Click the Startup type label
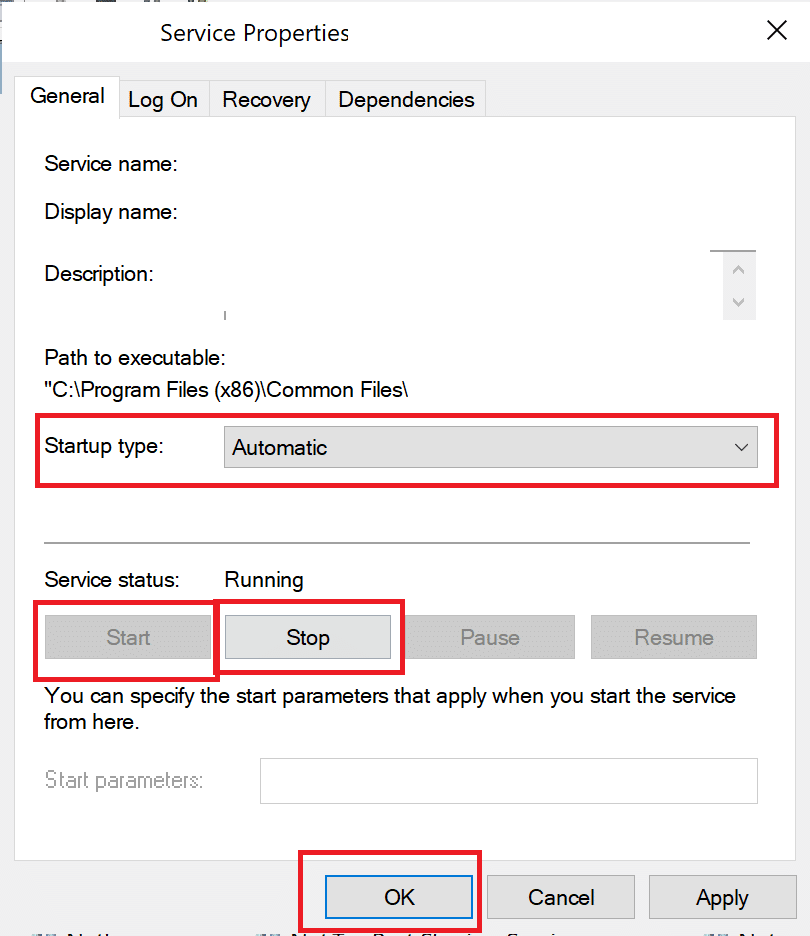 click(x=103, y=446)
